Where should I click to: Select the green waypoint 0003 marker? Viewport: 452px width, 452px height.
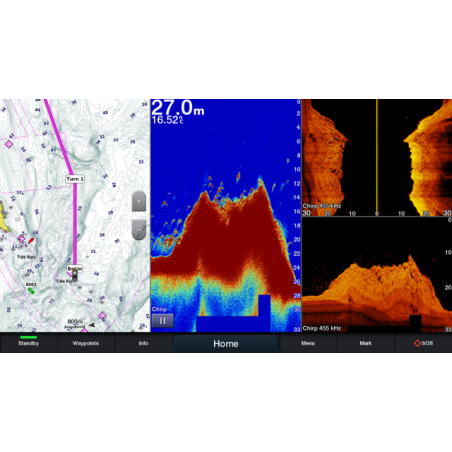coord(31,290)
